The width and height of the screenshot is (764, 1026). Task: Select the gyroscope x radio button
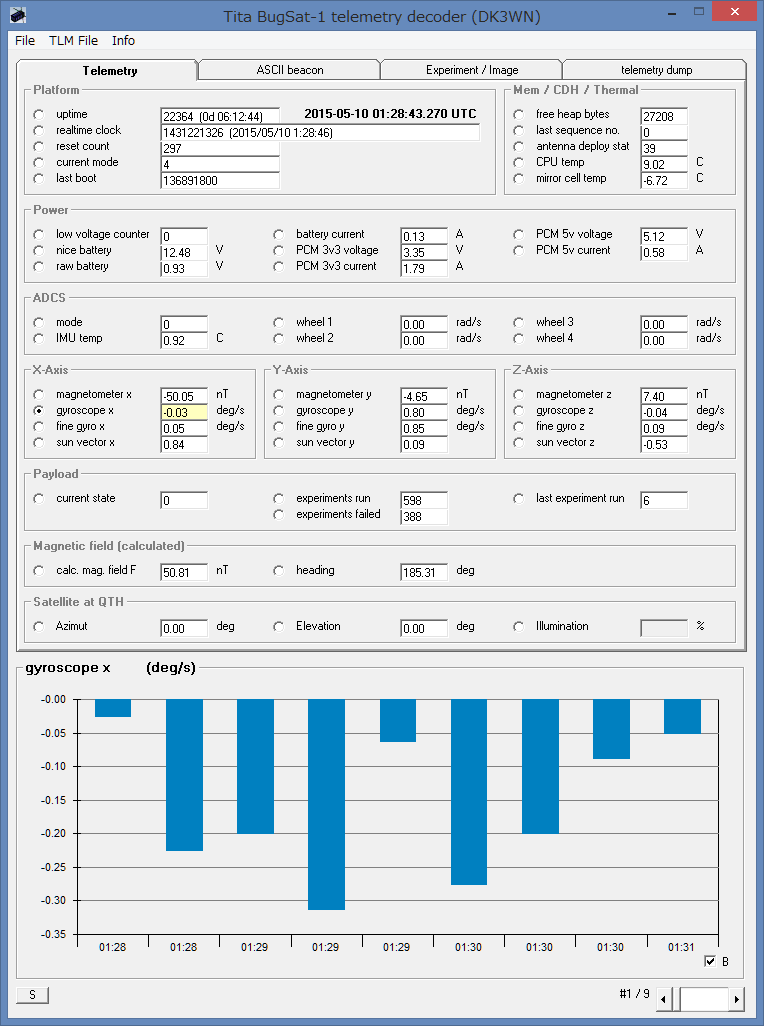[39, 411]
